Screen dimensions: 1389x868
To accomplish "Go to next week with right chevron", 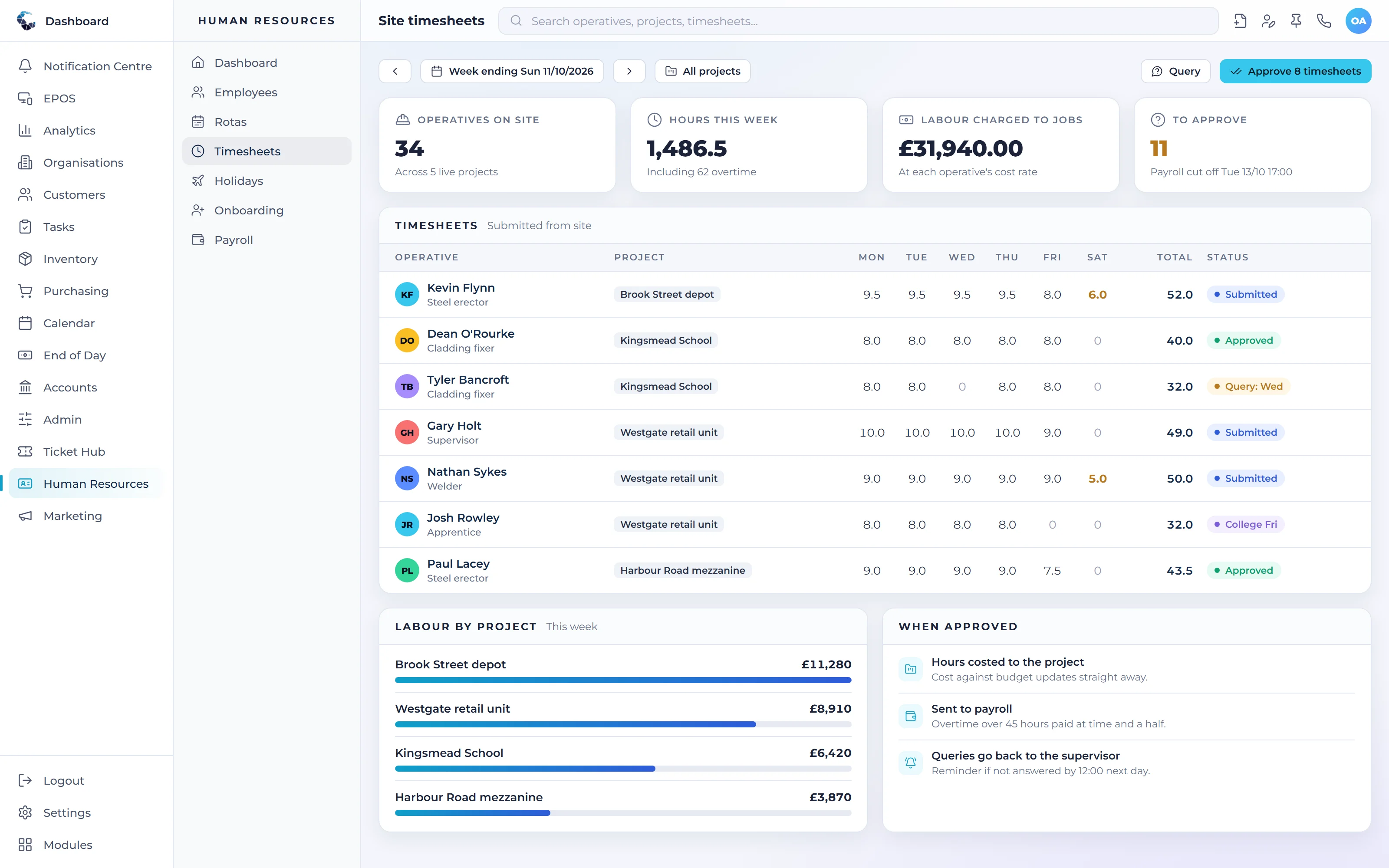I will [x=629, y=71].
